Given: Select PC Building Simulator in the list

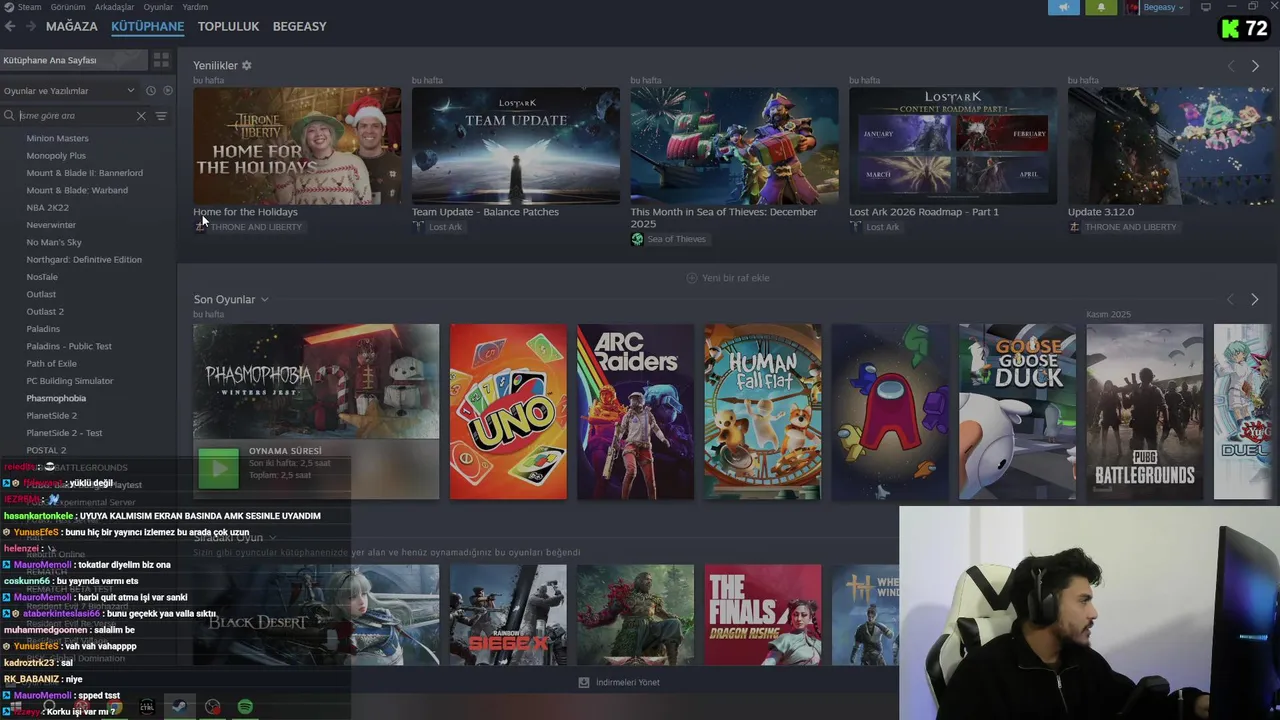Looking at the screenshot, I should click(70, 381).
